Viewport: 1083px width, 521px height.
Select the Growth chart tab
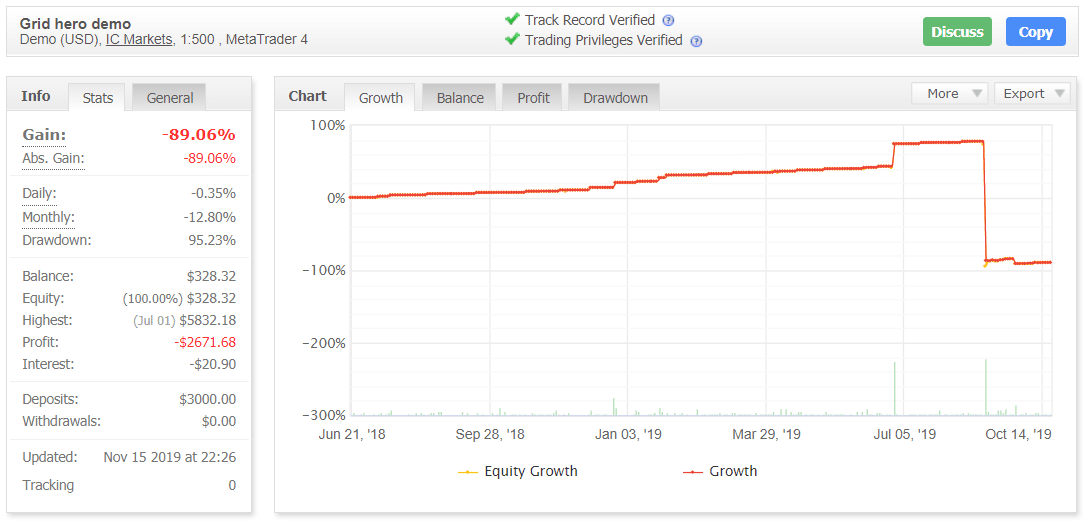(381, 98)
